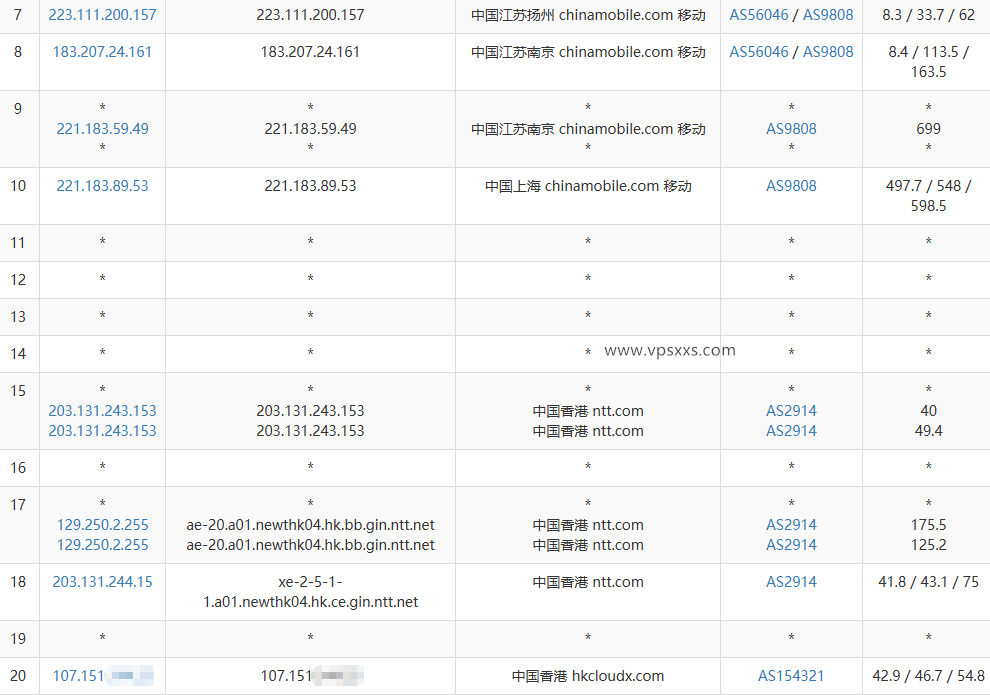Open 129.250.2.255 link on the 125.2 line
990x695 pixels.
[102, 545]
